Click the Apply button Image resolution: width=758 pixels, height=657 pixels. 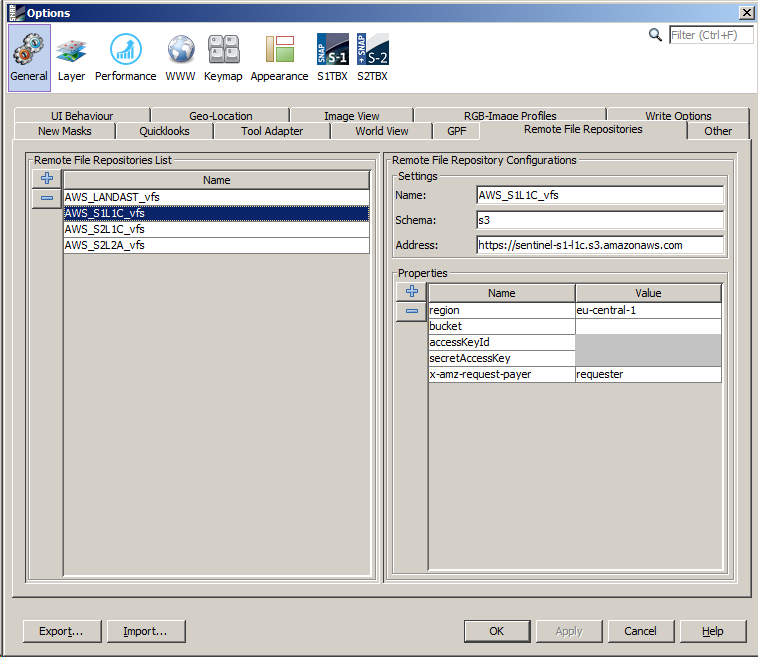click(x=569, y=631)
